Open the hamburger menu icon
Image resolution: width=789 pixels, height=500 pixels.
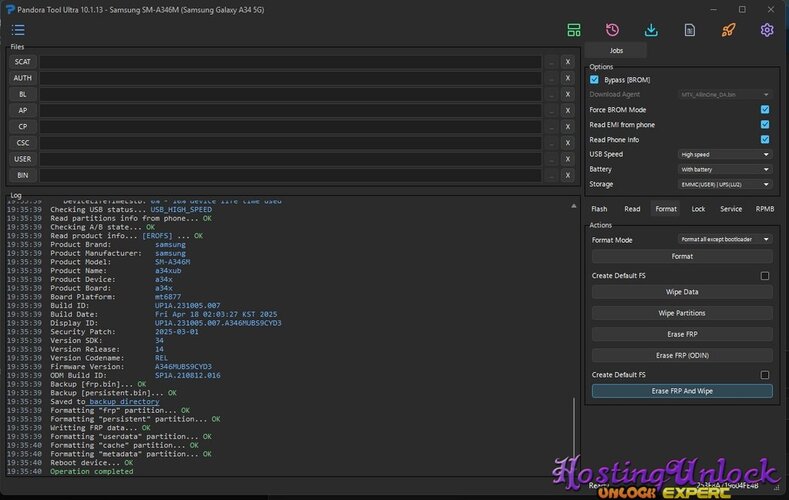pos(18,30)
